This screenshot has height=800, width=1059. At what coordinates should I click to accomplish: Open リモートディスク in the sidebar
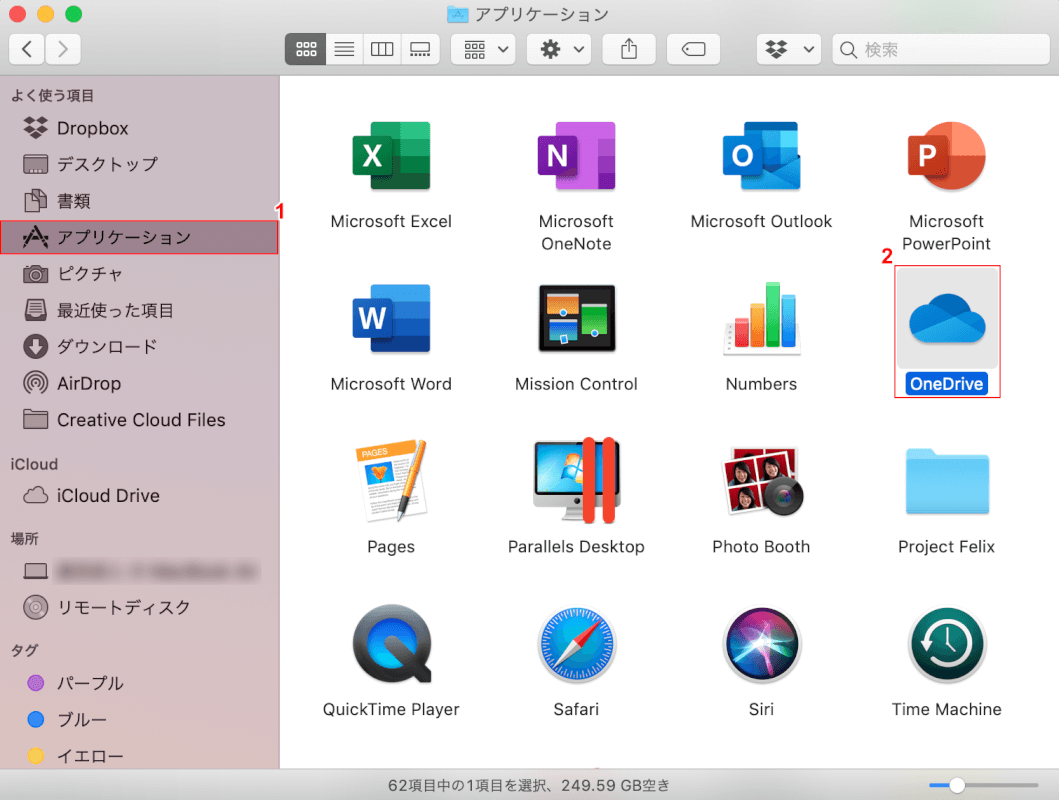click(140, 608)
